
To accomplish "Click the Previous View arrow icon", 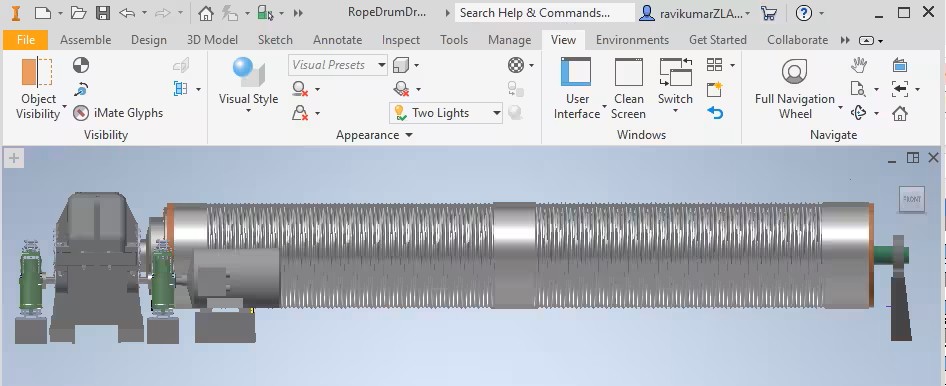I will coord(900,89).
